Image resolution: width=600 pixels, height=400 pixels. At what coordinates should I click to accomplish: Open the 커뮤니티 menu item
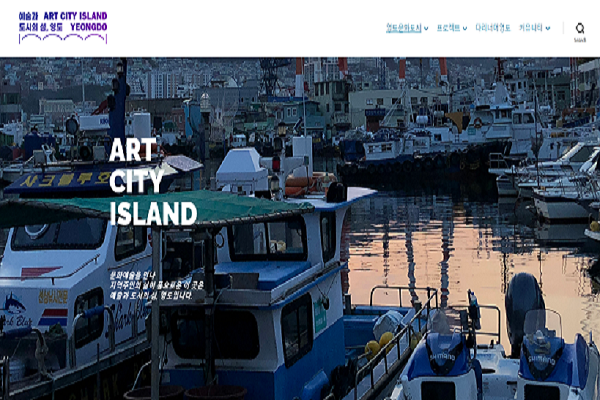pos(531,28)
